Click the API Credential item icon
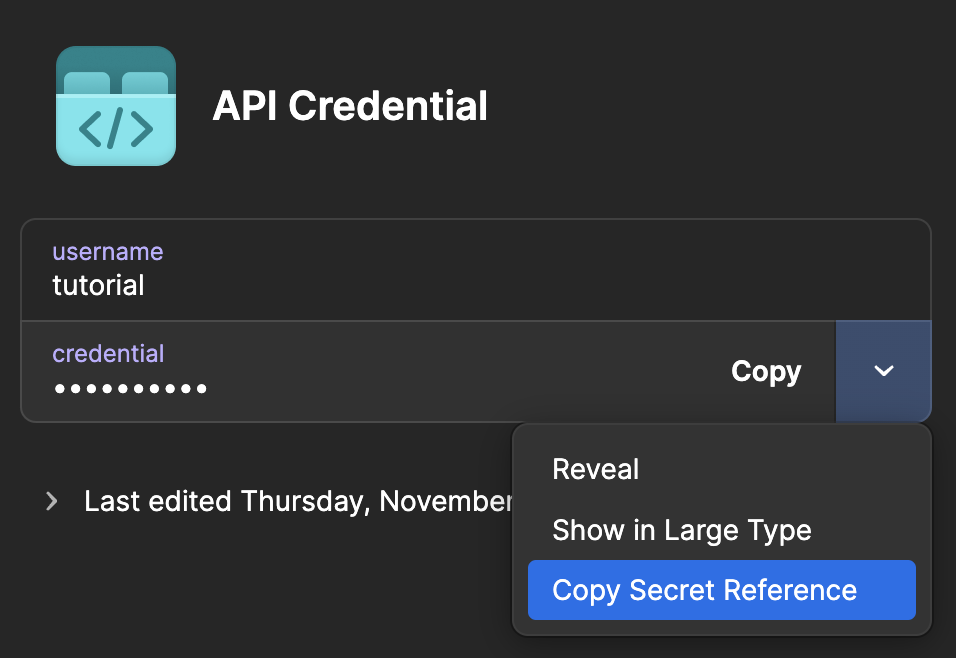Screen dimensions: 956x658 pyautogui.click(x=116, y=105)
